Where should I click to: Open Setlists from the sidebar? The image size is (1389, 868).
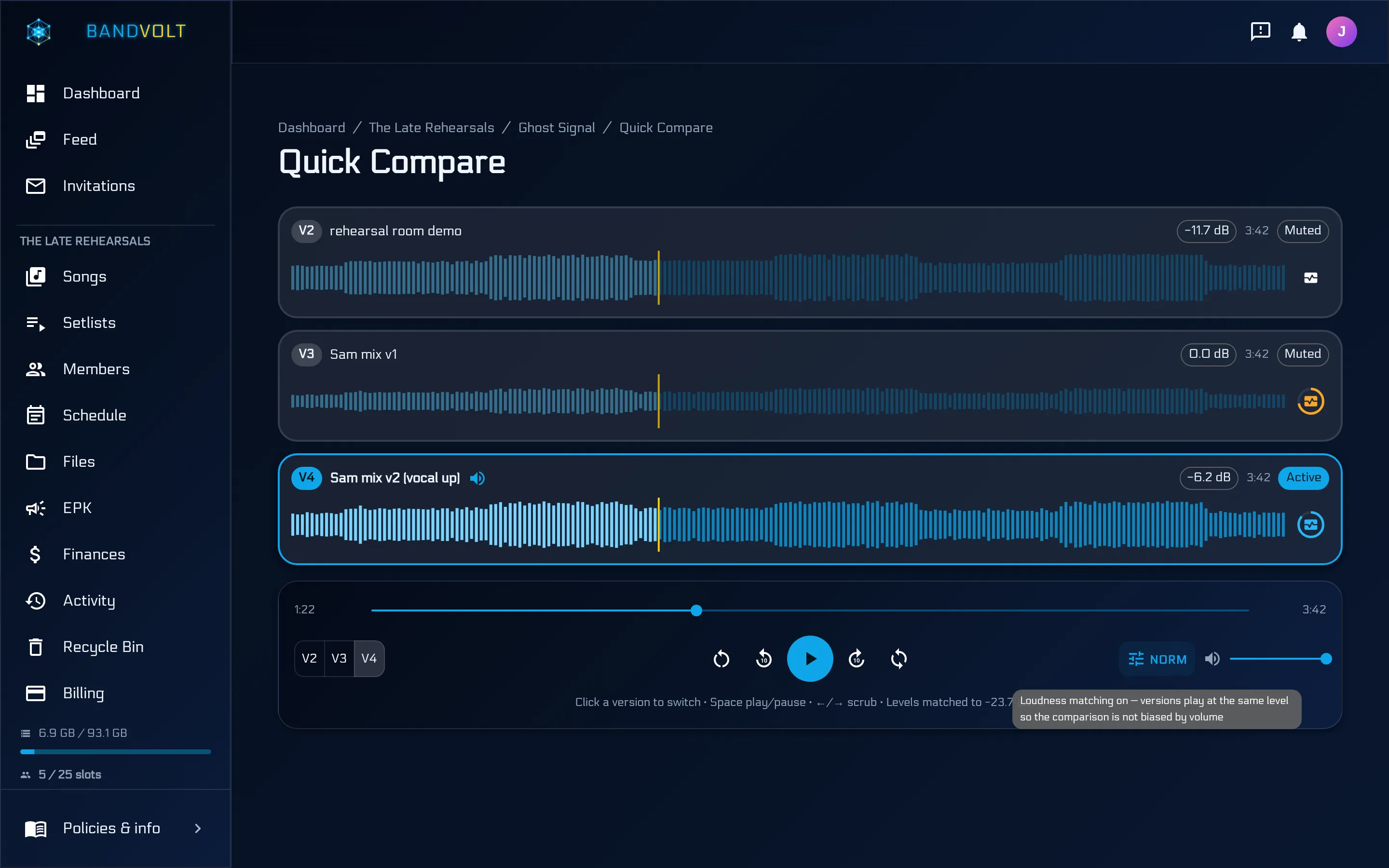click(x=115, y=323)
